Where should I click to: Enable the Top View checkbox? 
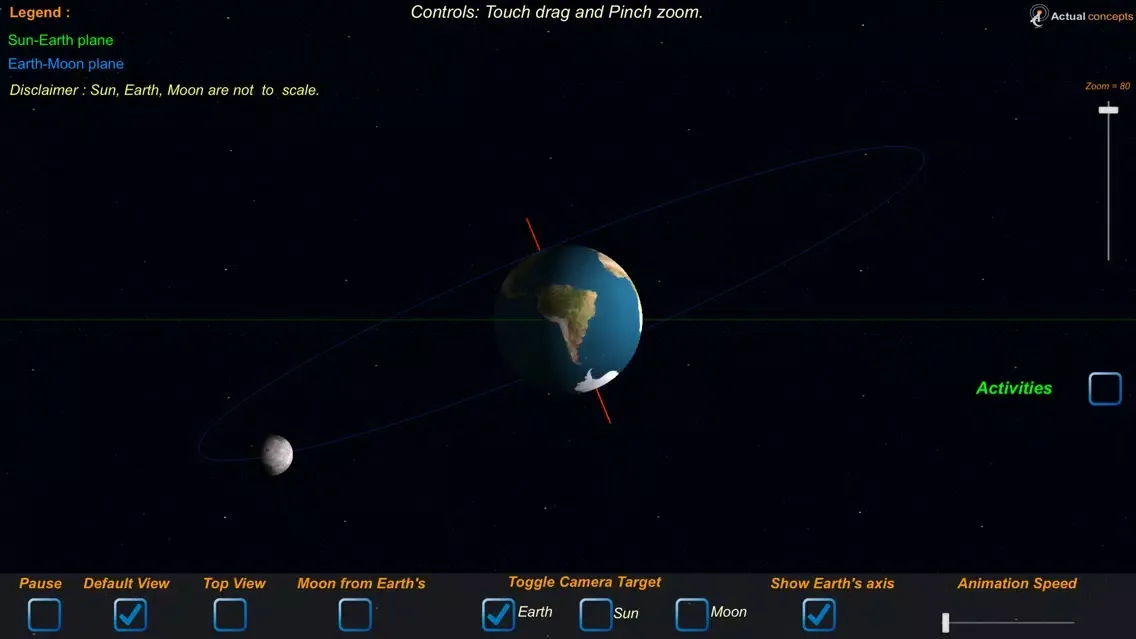click(230, 614)
